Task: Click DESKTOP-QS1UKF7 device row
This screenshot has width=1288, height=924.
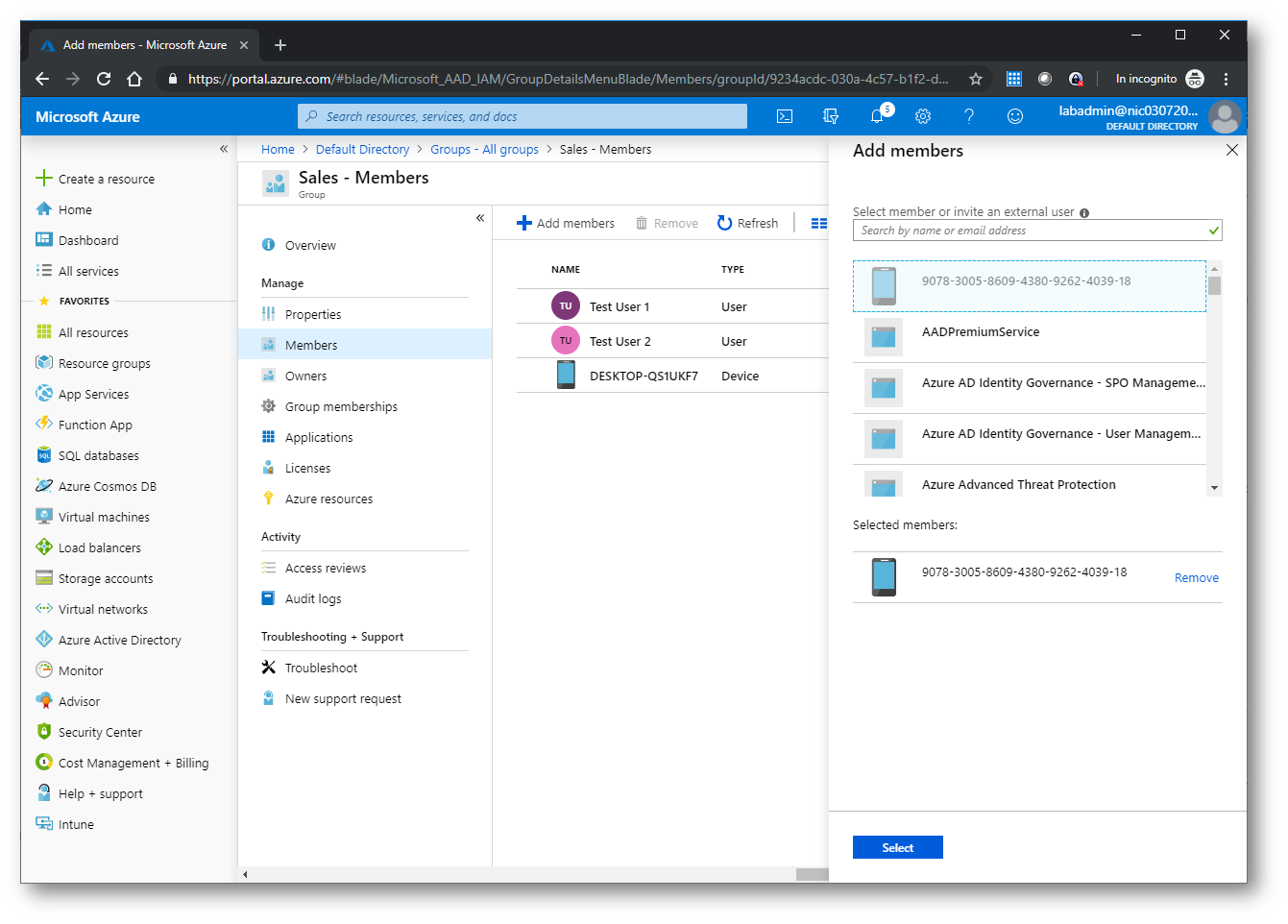Action: point(672,376)
